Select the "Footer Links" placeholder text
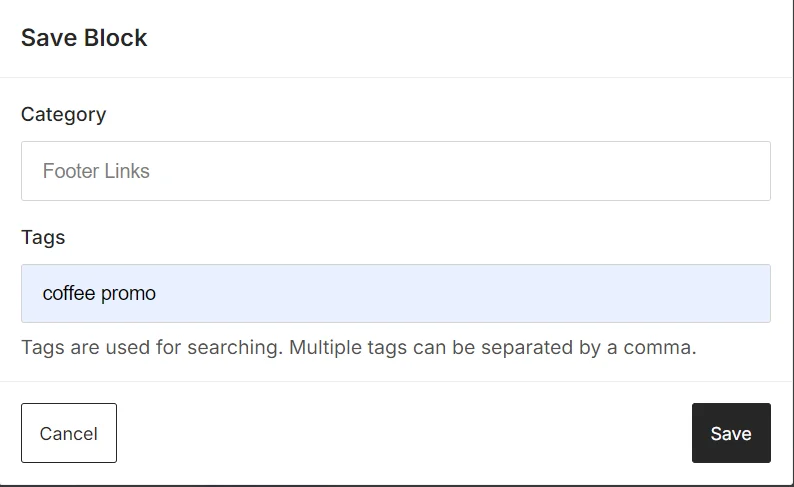 96,171
